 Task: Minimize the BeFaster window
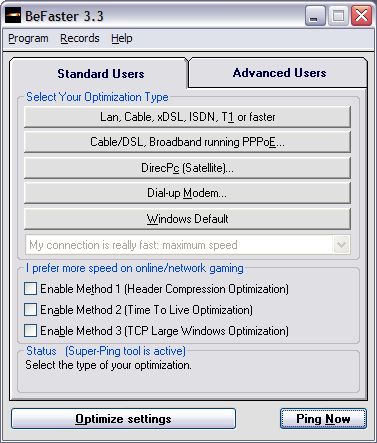[315, 16]
